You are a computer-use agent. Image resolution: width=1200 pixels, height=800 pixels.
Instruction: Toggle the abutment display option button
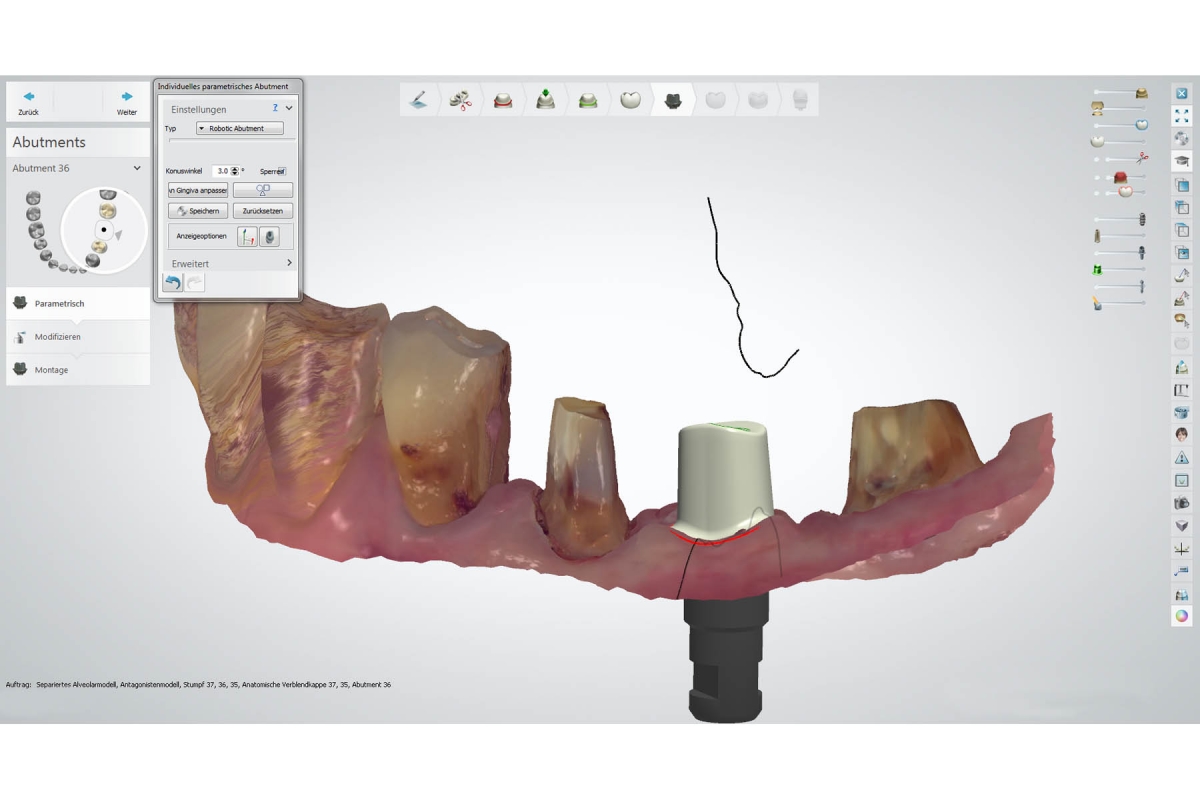269,236
